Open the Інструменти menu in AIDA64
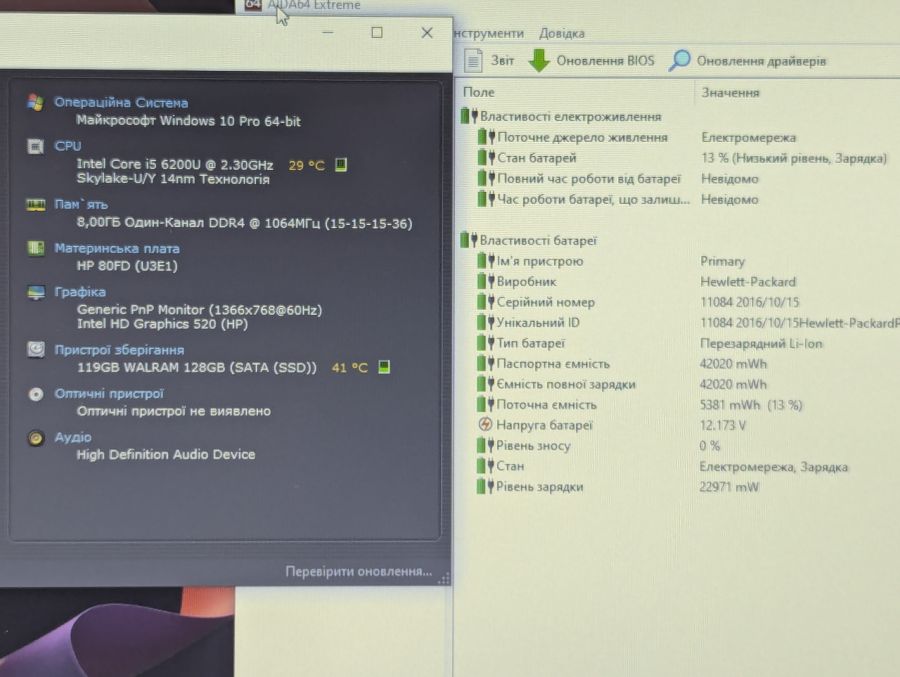The image size is (900, 677). coord(489,33)
